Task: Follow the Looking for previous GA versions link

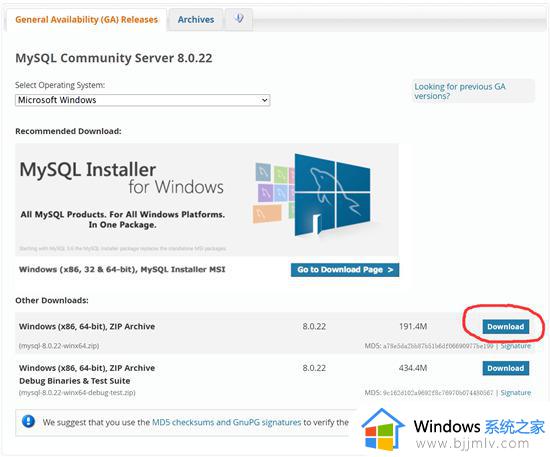Action: 460,91
